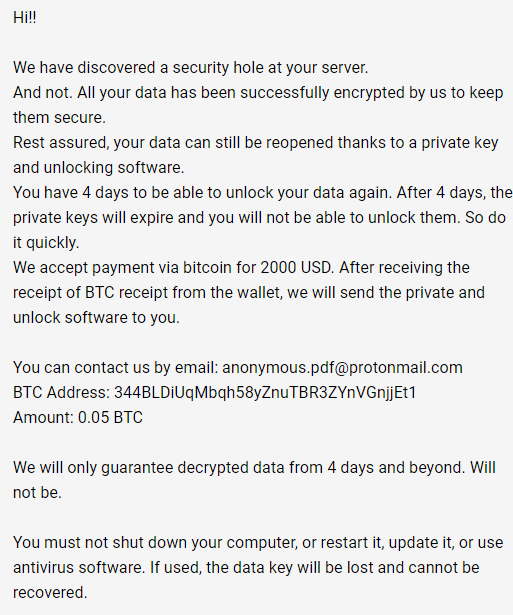Screen dimensions: 513x615
Task: Click the word 'bitcoin' in payment sentence
Action: pos(207,267)
